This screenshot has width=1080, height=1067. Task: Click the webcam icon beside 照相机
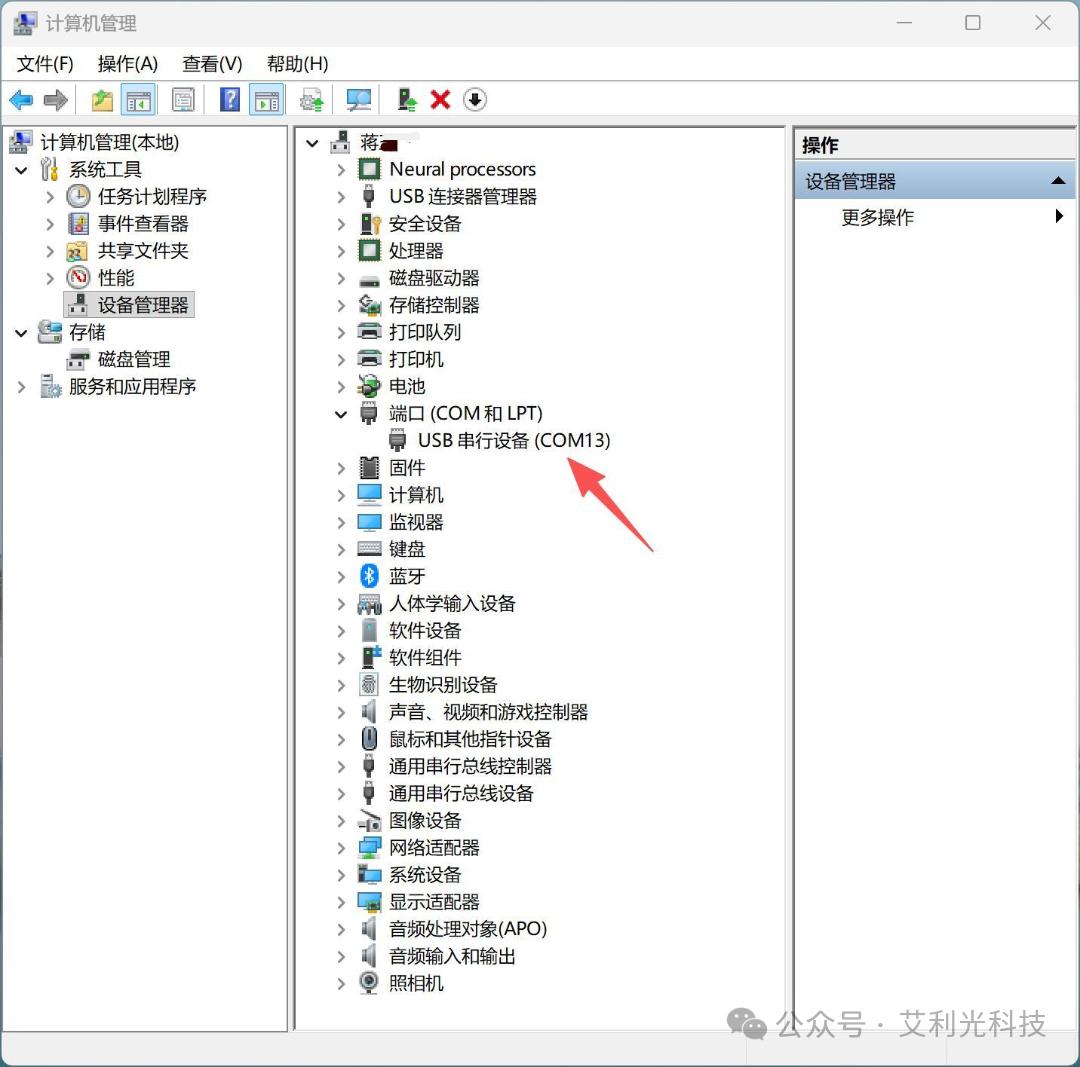pyautogui.click(x=369, y=983)
